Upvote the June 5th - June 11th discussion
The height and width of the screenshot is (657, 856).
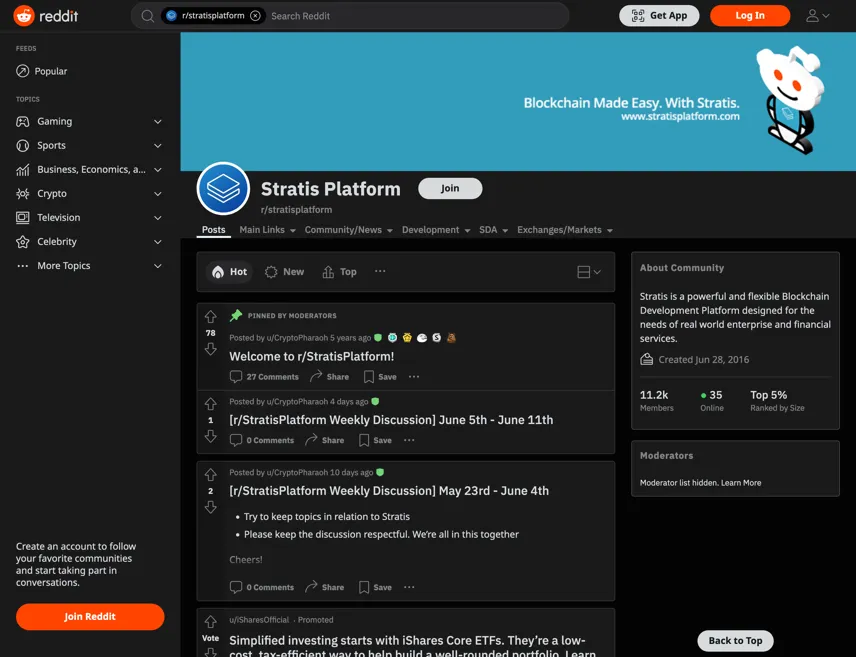pos(211,404)
